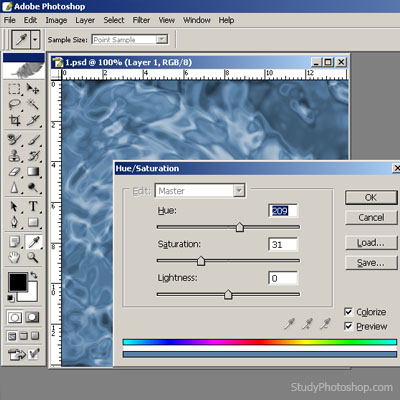Switch to Quick Mask mode

tap(32, 317)
